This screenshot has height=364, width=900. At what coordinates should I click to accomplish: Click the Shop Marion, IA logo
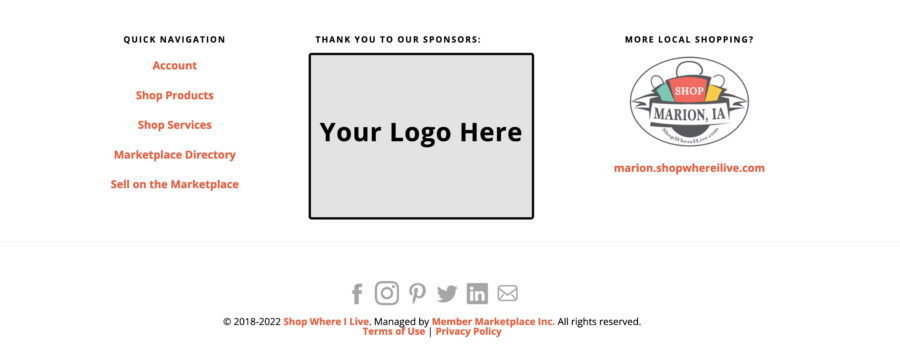click(x=689, y=101)
